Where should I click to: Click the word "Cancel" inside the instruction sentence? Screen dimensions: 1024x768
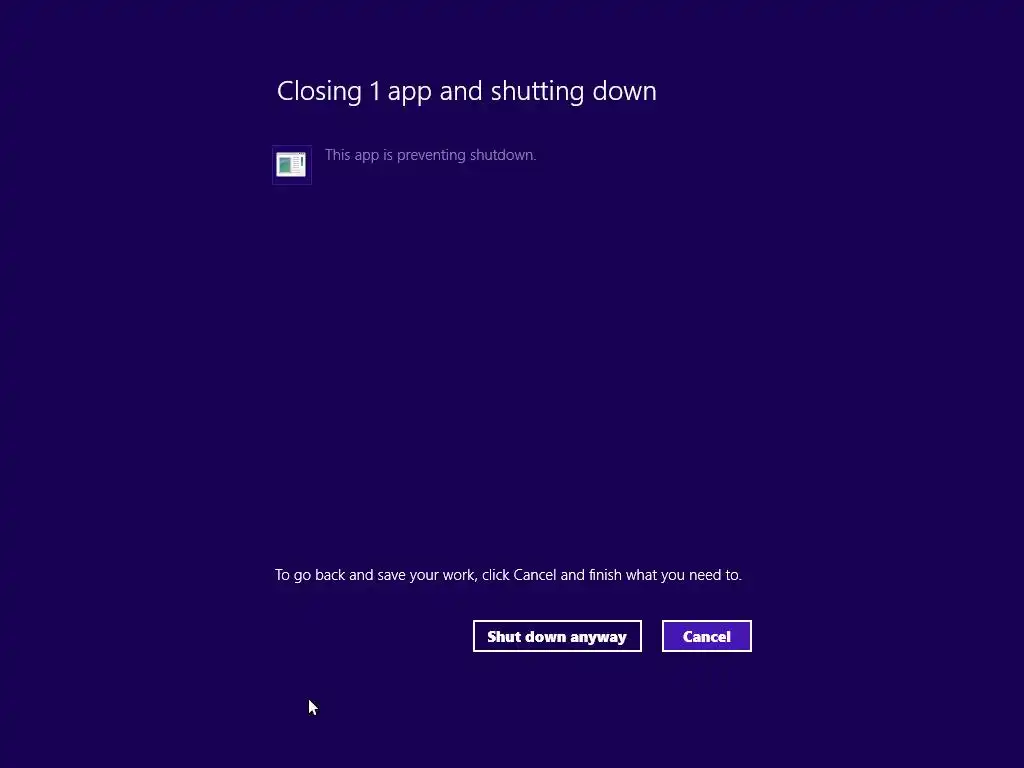[x=535, y=575]
